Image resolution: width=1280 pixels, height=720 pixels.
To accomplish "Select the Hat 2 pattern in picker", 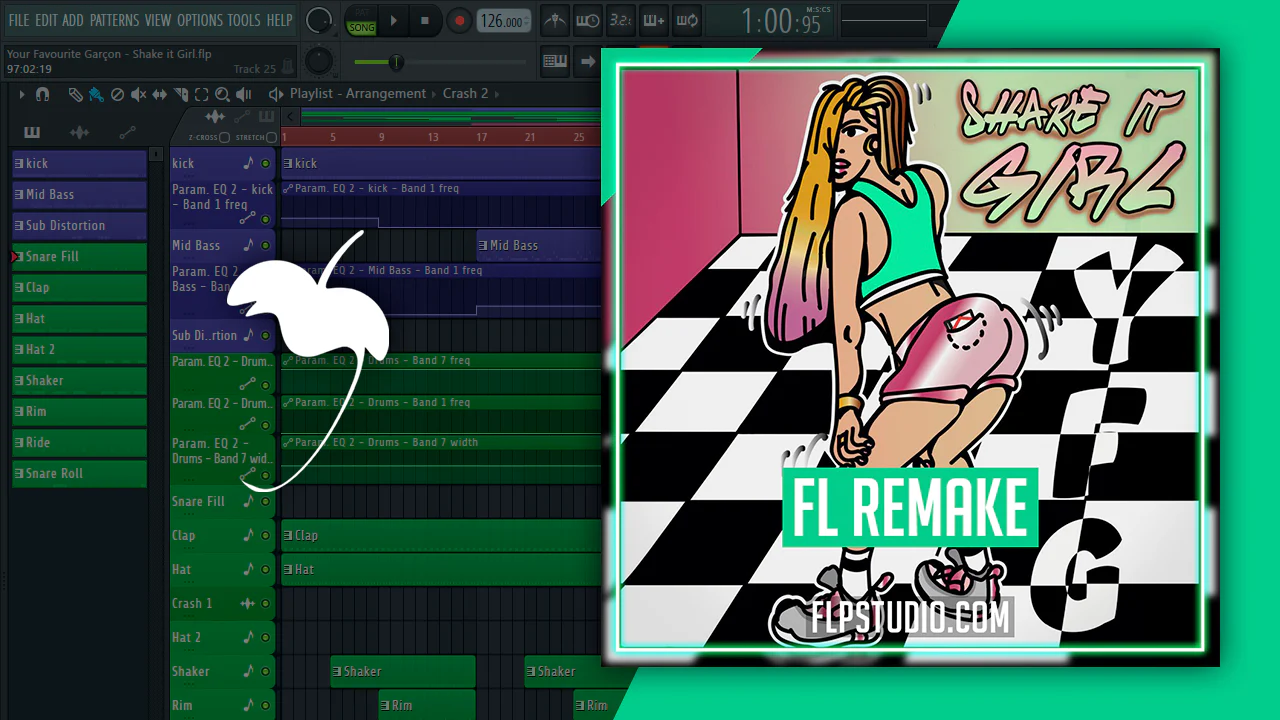I will [x=79, y=350].
